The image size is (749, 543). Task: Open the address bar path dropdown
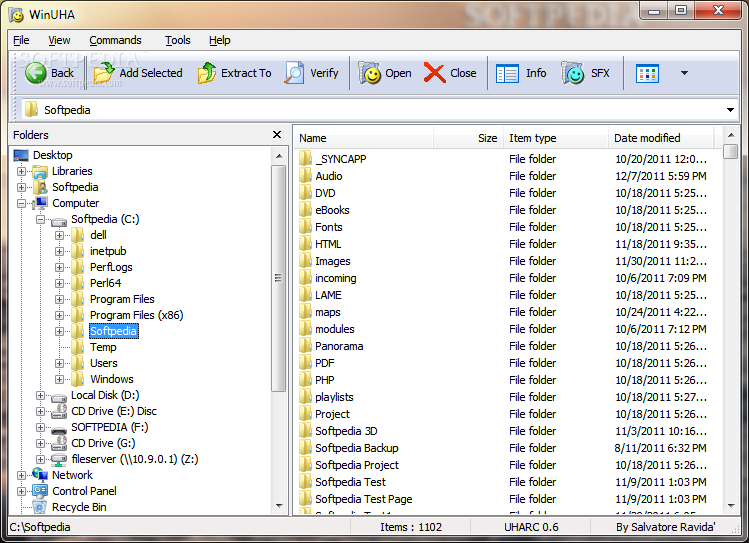[x=730, y=110]
